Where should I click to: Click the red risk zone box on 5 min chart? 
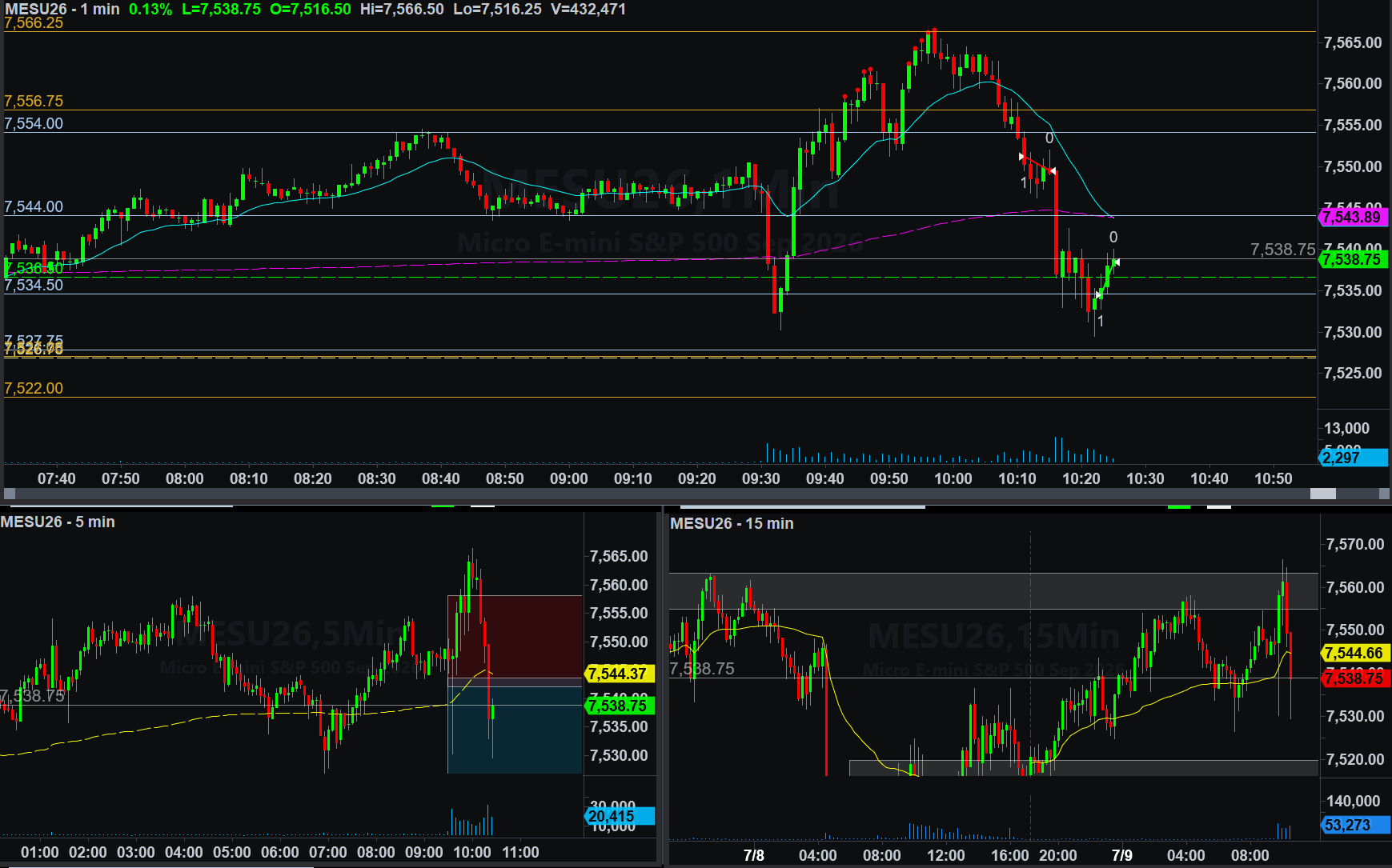(515, 637)
